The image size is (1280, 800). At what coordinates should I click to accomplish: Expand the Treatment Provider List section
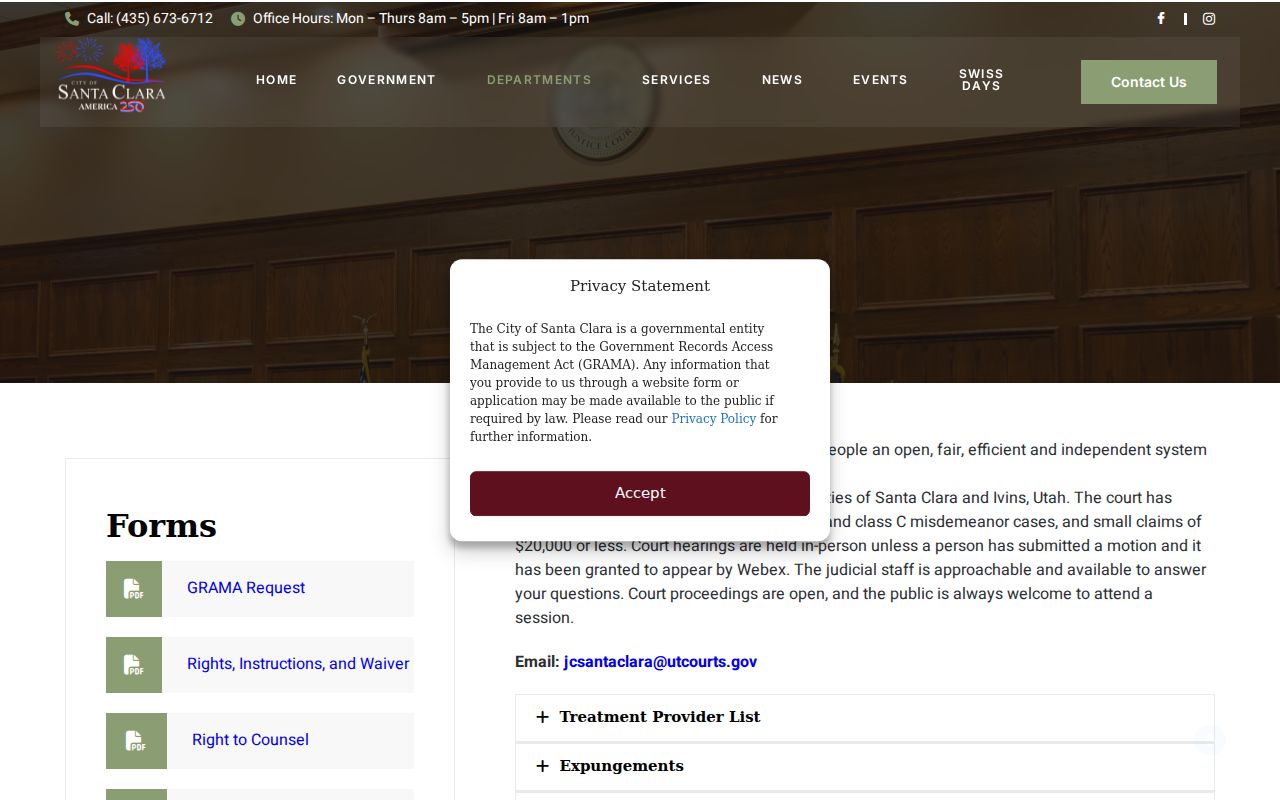pos(864,717)
